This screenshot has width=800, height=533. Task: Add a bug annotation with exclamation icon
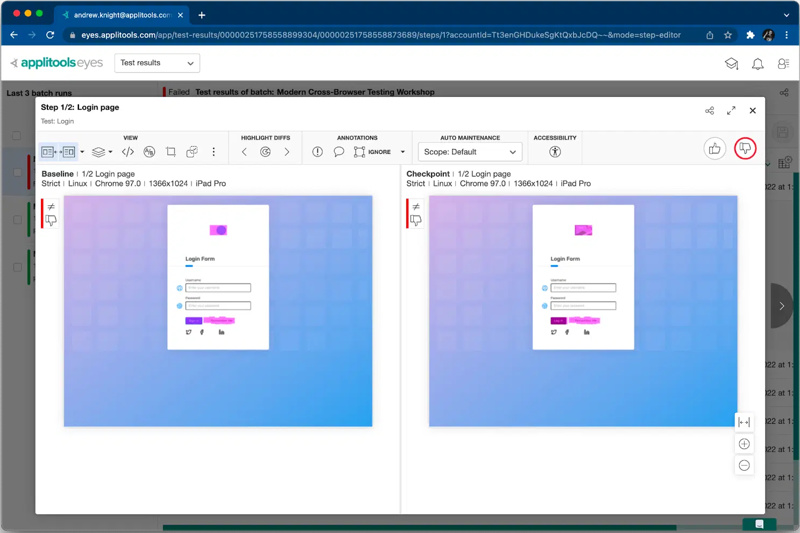[x=317, y=152]
